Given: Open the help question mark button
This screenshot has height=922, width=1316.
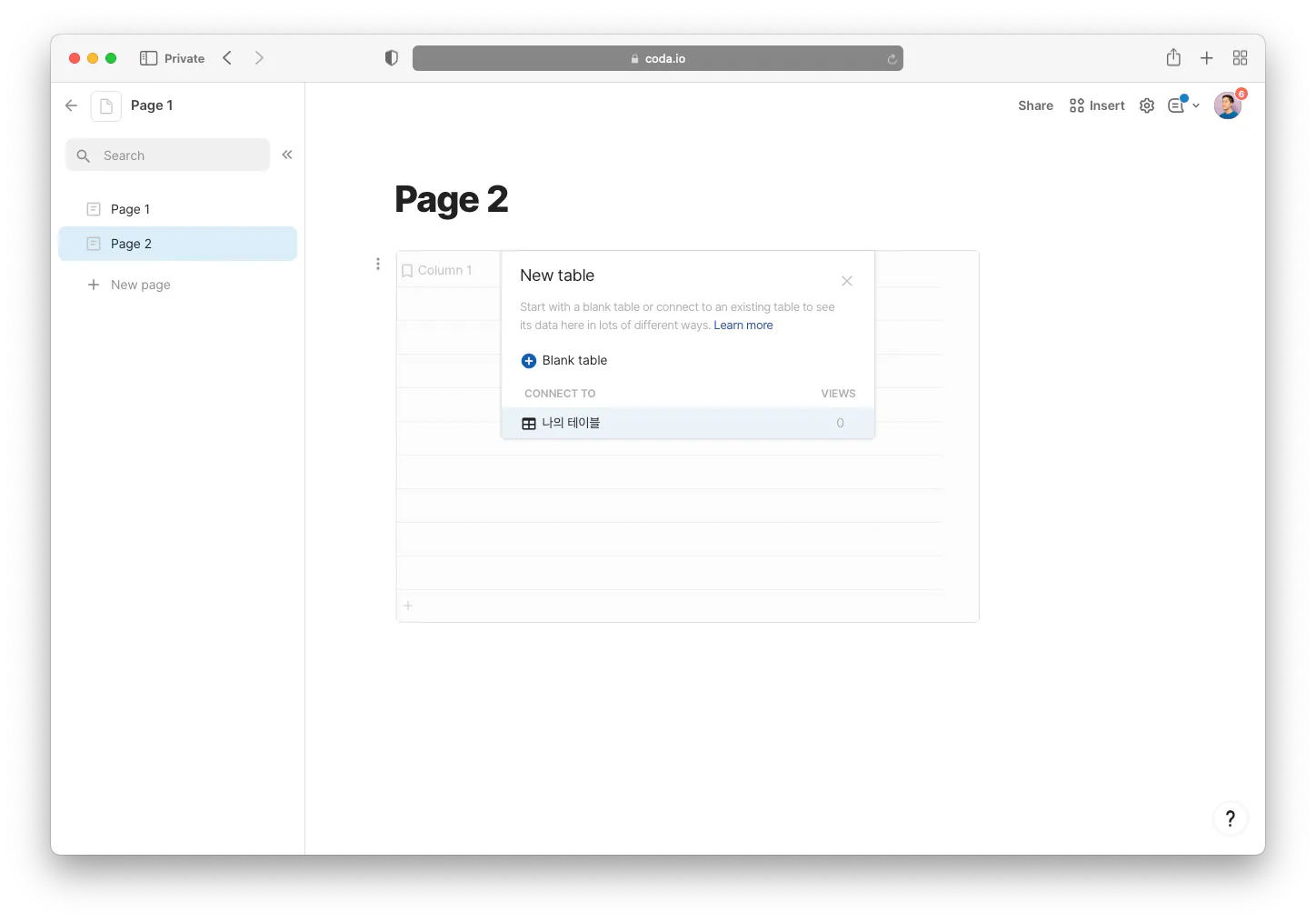Looking at the screenshot, I should coord(1231,818).
